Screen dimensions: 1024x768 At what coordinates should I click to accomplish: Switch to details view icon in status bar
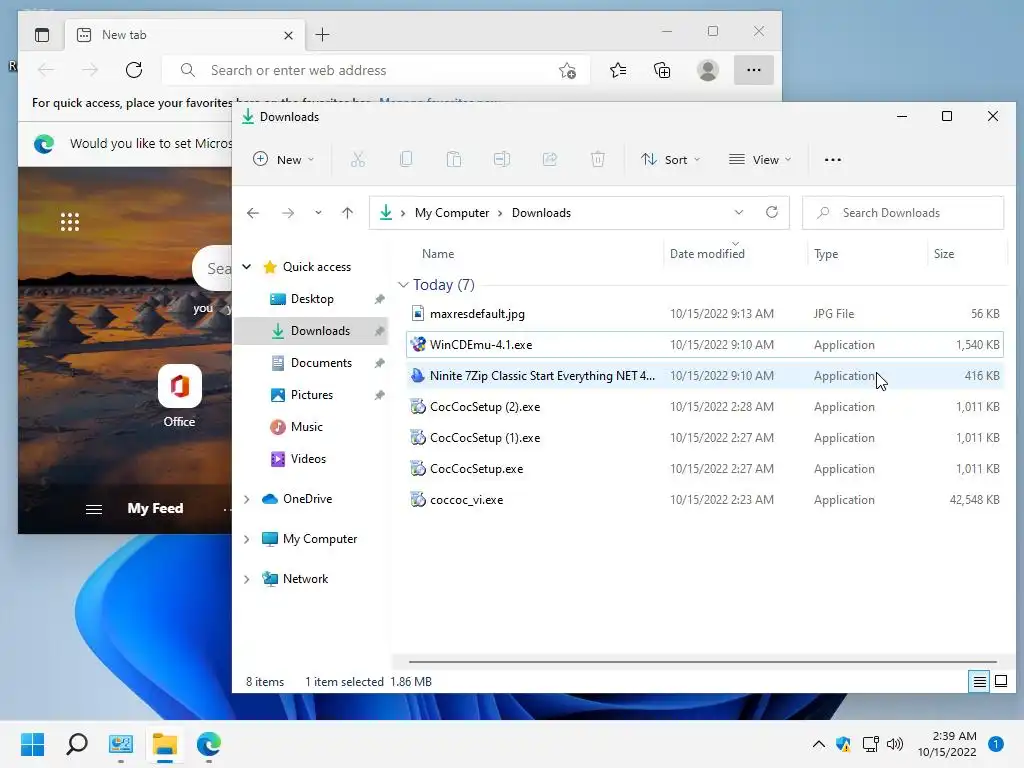click(x=980, y=682)
